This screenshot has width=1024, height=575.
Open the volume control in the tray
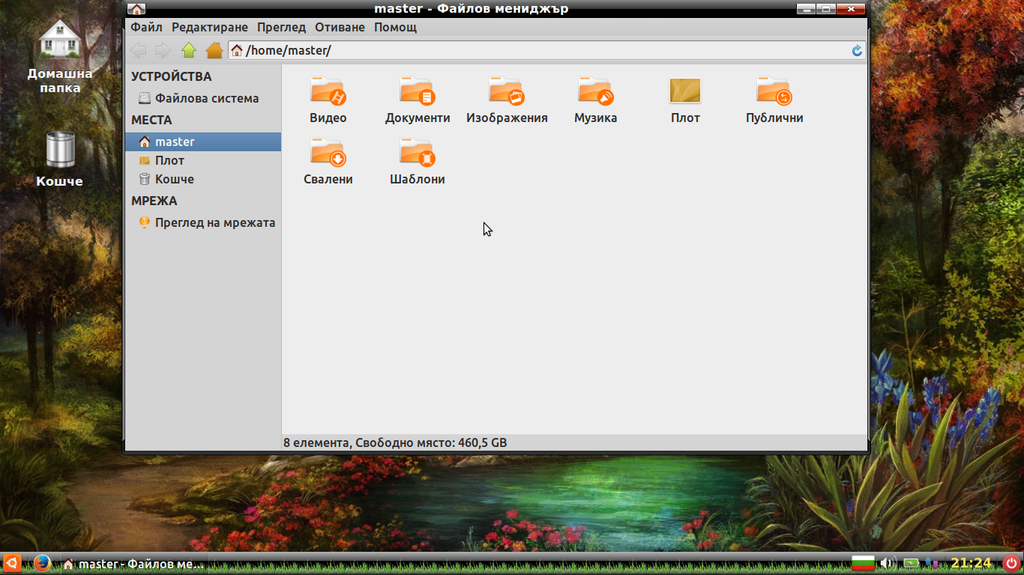click(x=887, y=563)
